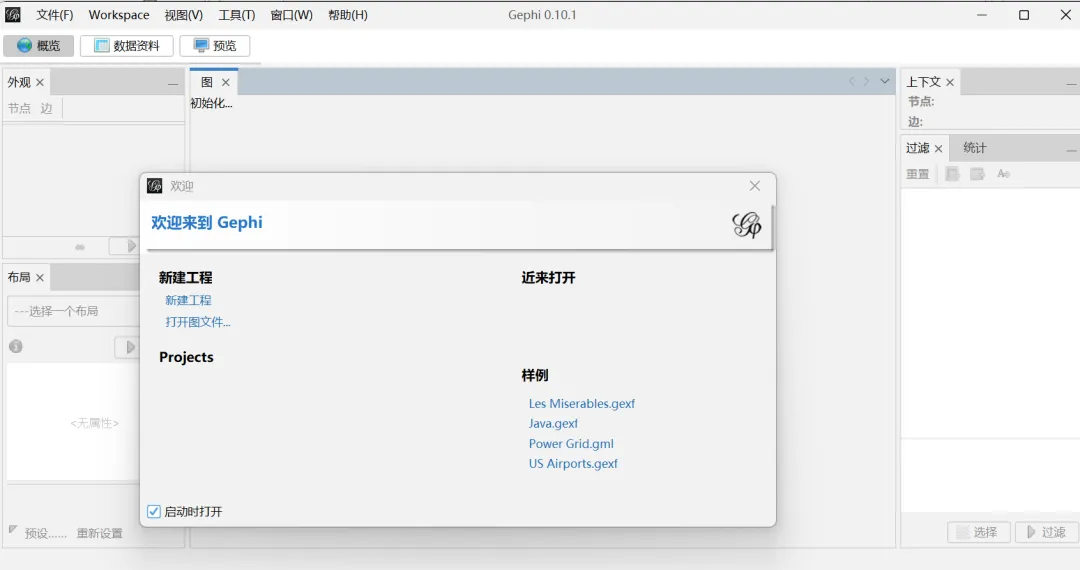Click the 样例 samples heading

pos(534,375)
